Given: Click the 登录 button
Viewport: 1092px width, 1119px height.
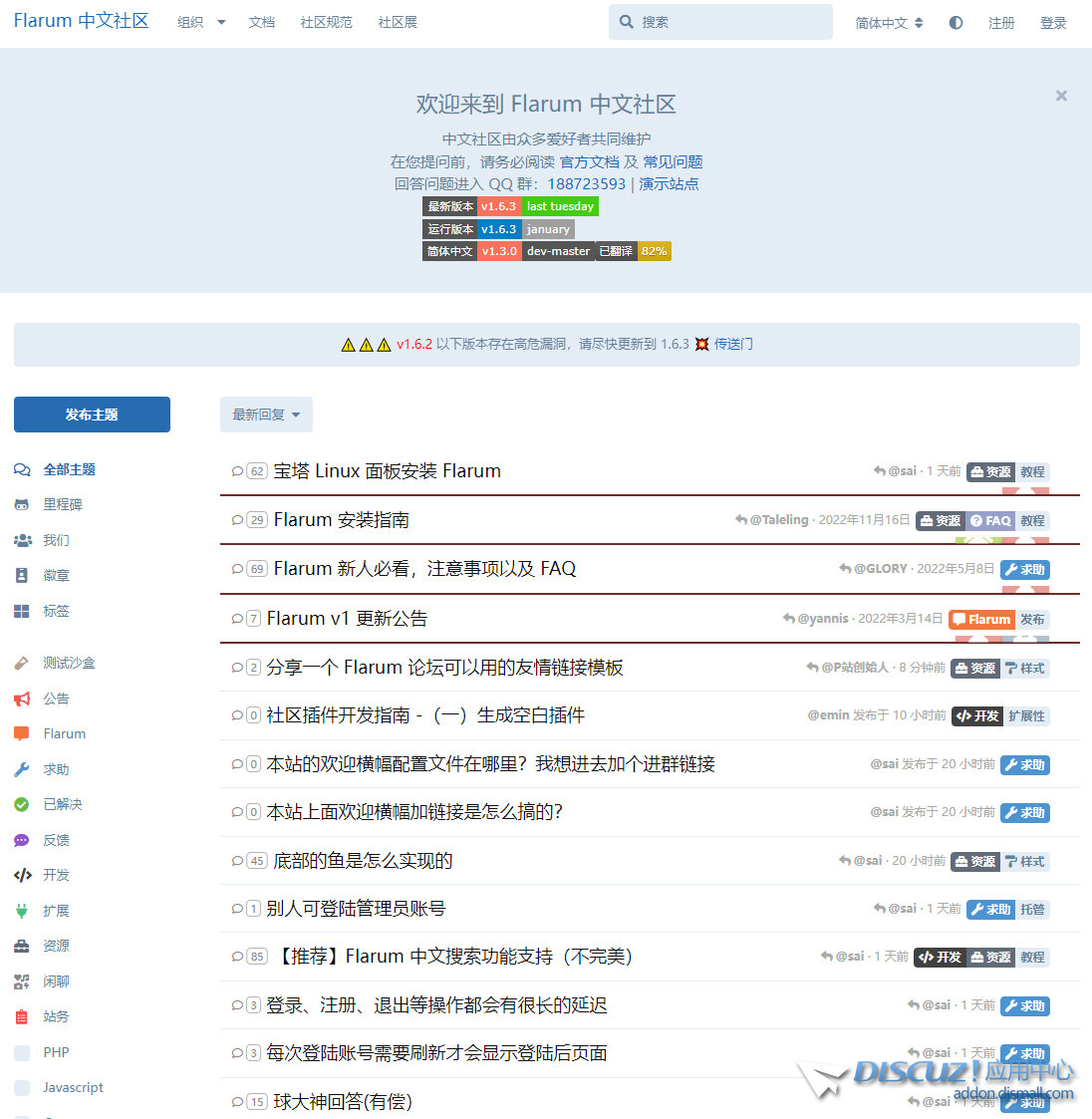Looking at the screenshot, I should click(x=1053, y=23).
